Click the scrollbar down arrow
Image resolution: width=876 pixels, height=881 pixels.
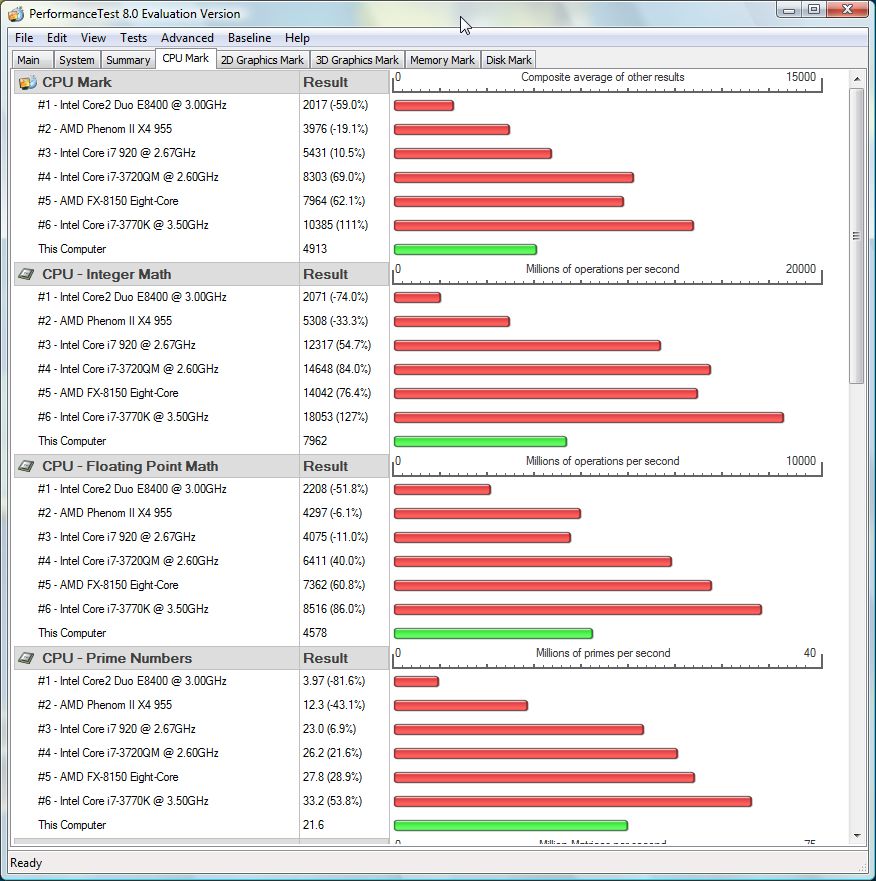coord(856,835)
